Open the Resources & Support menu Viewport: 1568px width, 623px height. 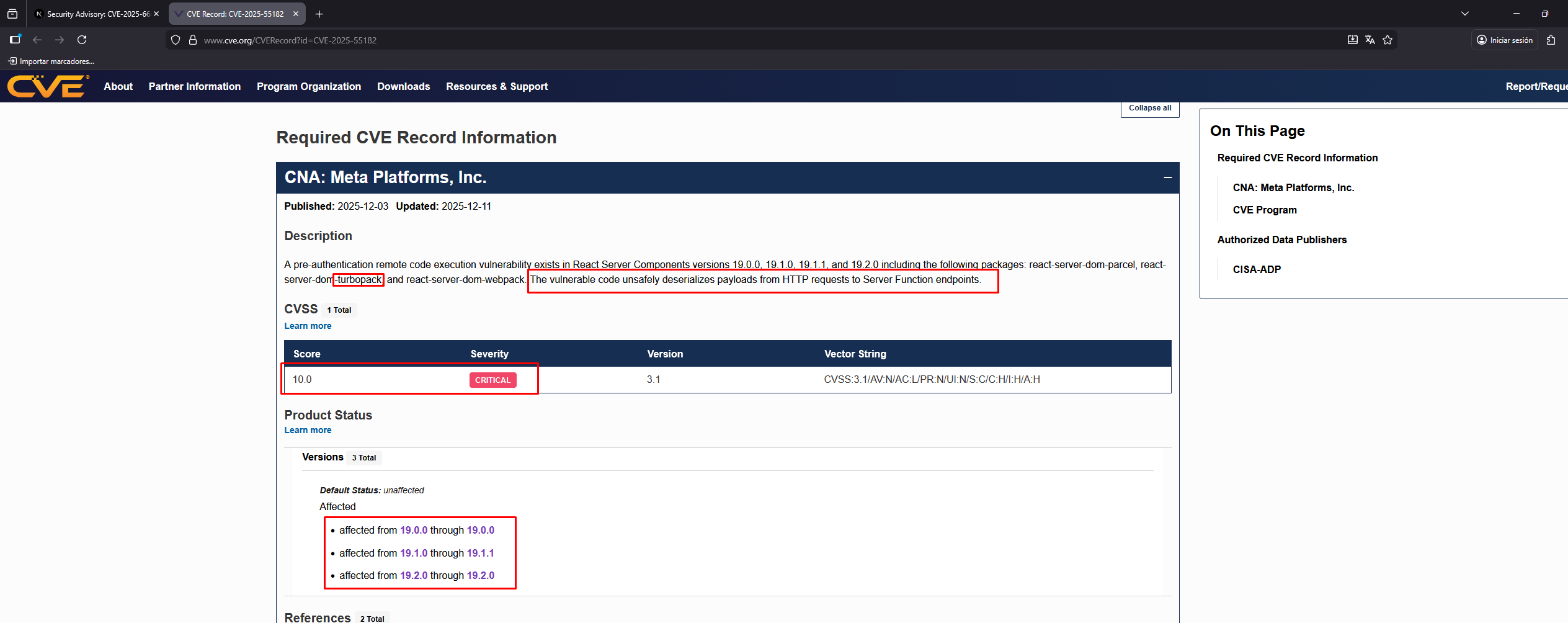point(496,86)
